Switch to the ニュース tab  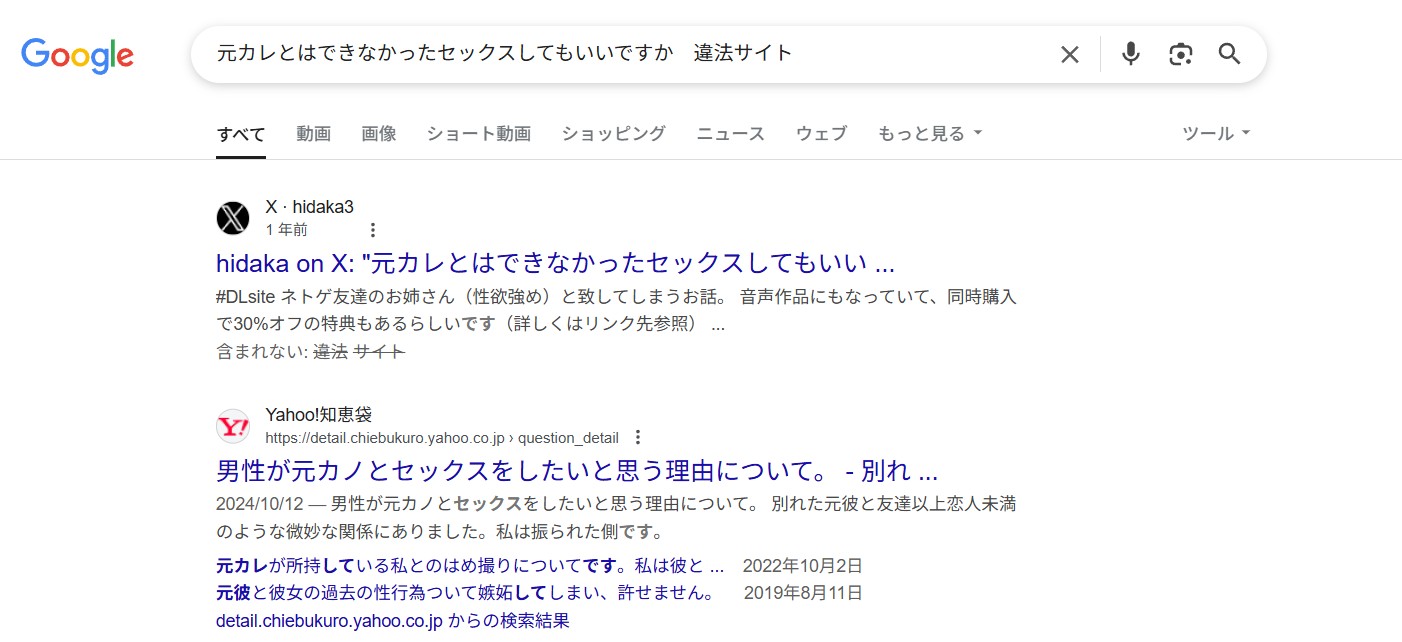(x=730, y=132)
